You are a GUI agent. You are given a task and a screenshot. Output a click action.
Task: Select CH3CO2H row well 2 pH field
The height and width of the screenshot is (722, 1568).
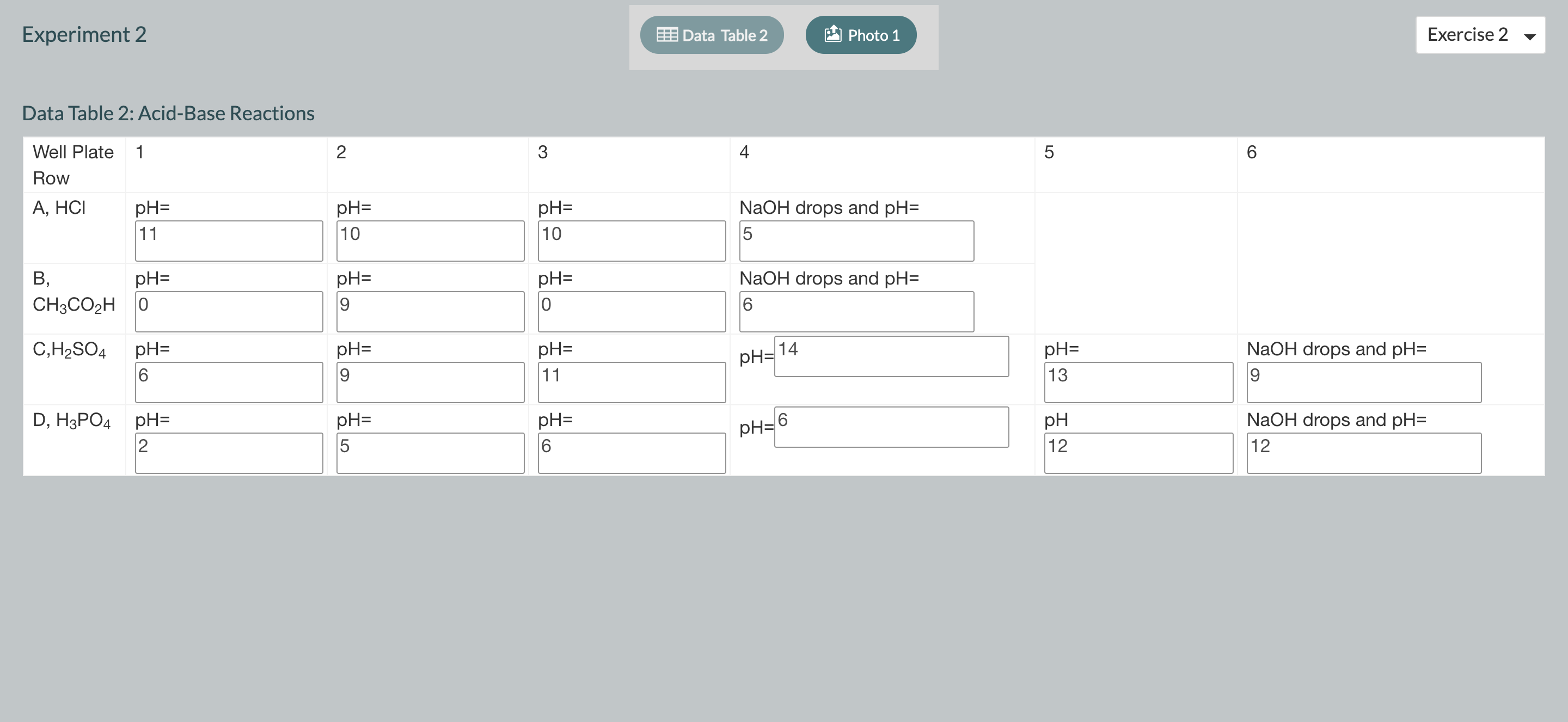[430, 311]
